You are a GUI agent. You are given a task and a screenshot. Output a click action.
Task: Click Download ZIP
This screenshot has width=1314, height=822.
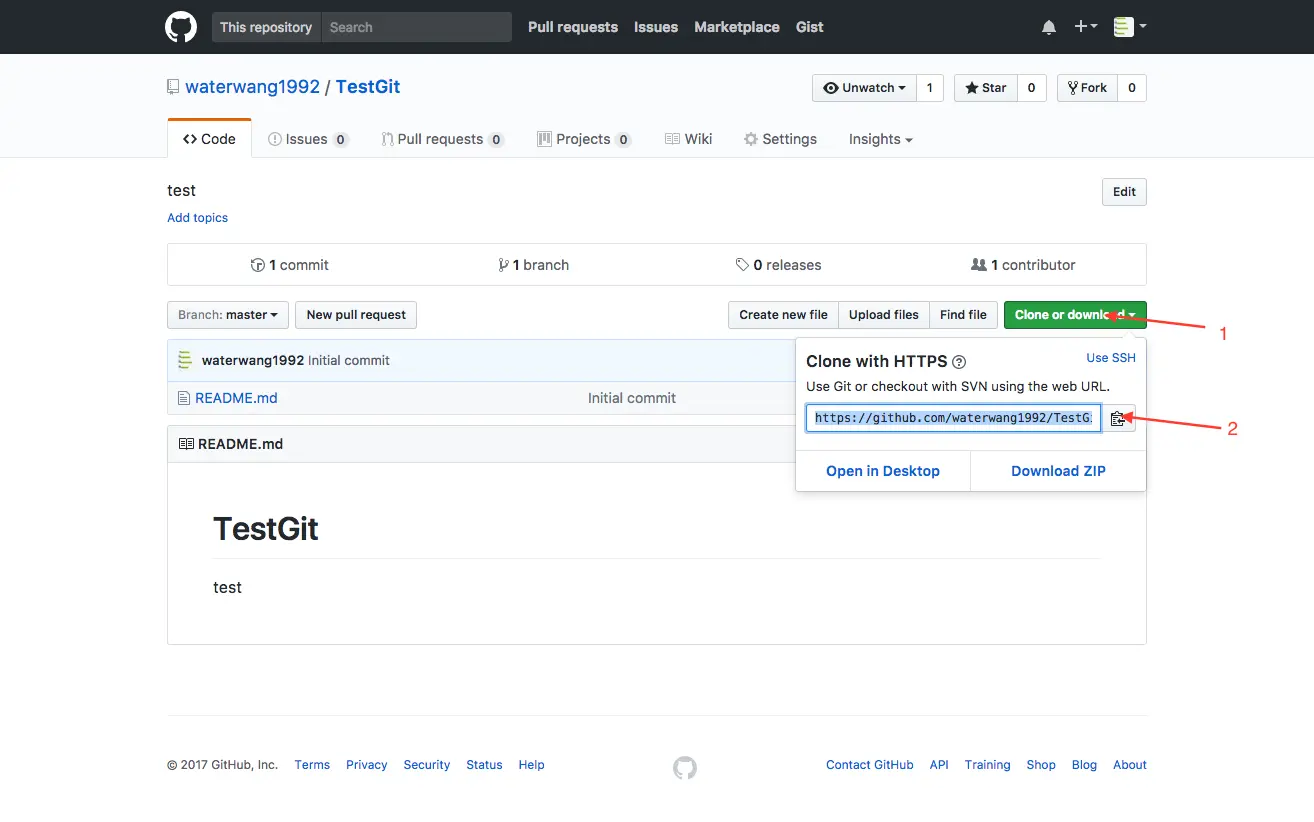point(1058,471)
